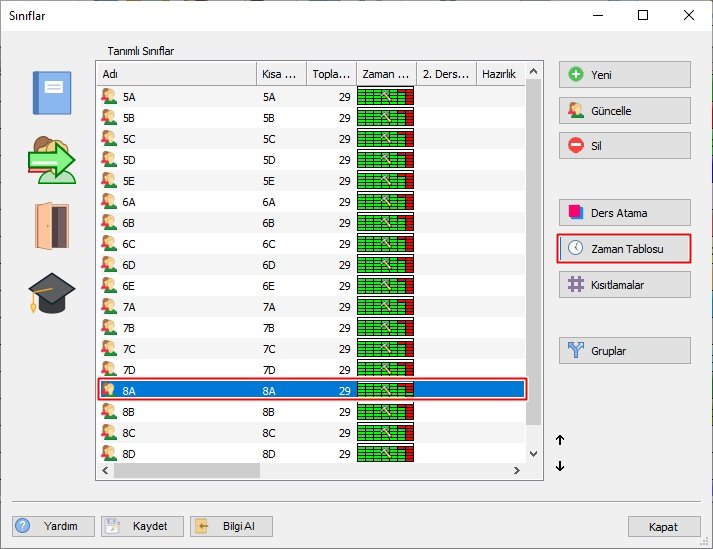713x549 pixels.
Task: Click the graduation cap sidebar icon
Action: (x=52, y=292)
